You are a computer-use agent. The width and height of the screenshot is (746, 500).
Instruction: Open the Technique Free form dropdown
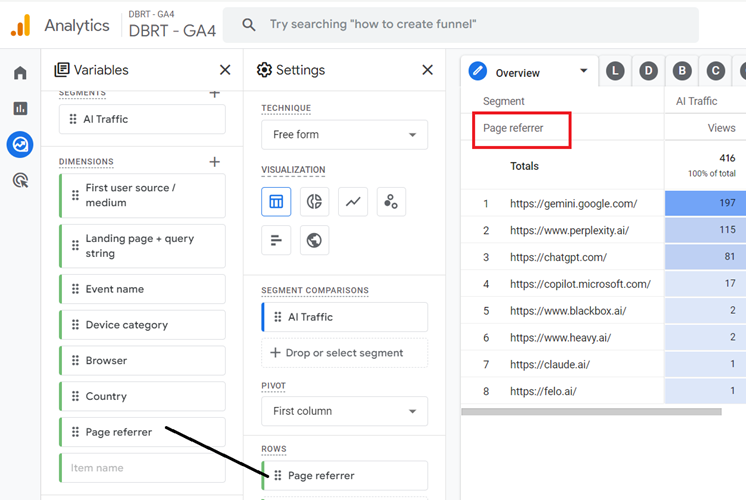(344, 135)
